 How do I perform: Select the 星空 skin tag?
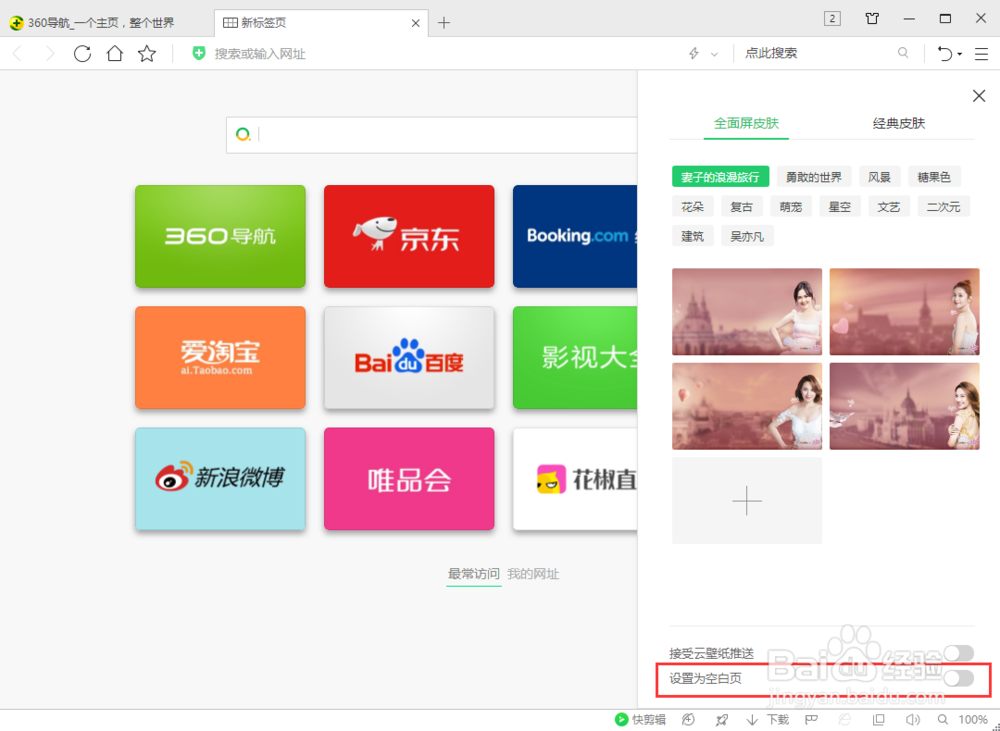839,207
